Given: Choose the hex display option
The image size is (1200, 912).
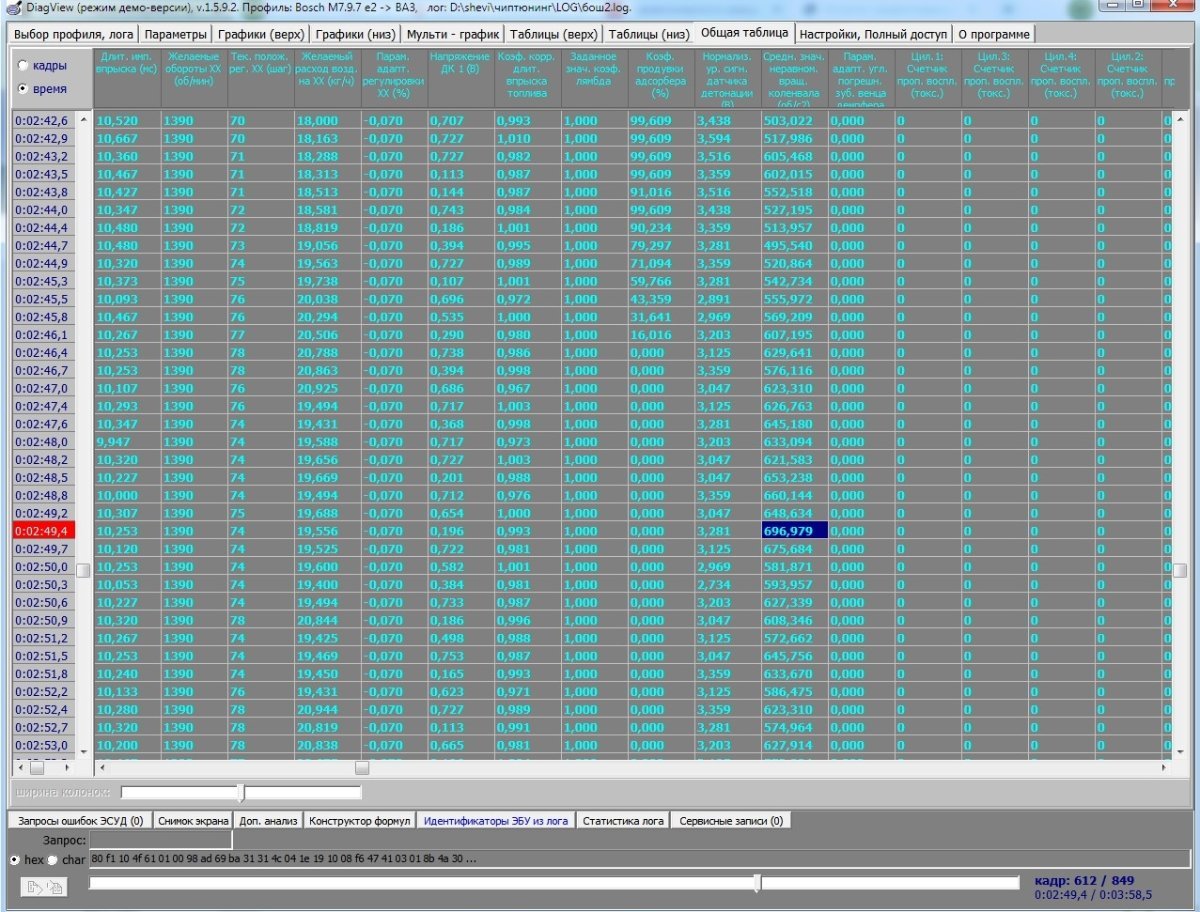Looking at the screenshot, I should click(14, 860).
